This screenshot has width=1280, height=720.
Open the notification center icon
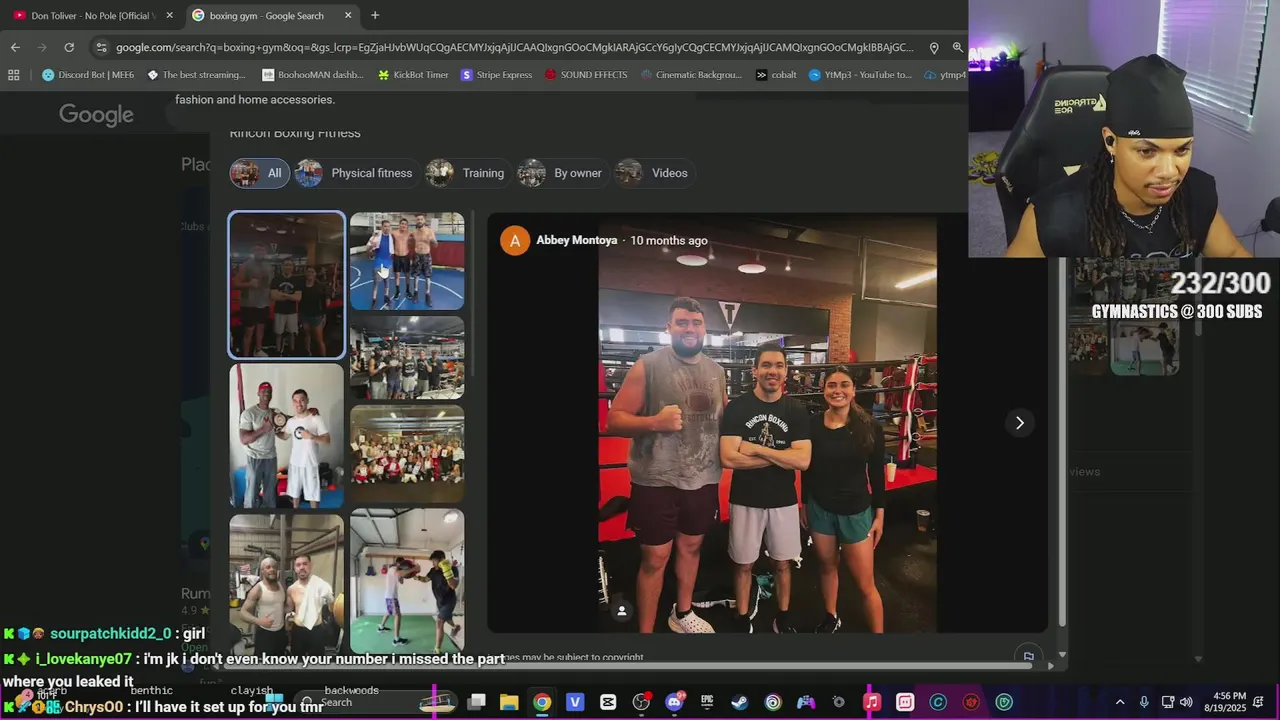tap(1258, 702)
